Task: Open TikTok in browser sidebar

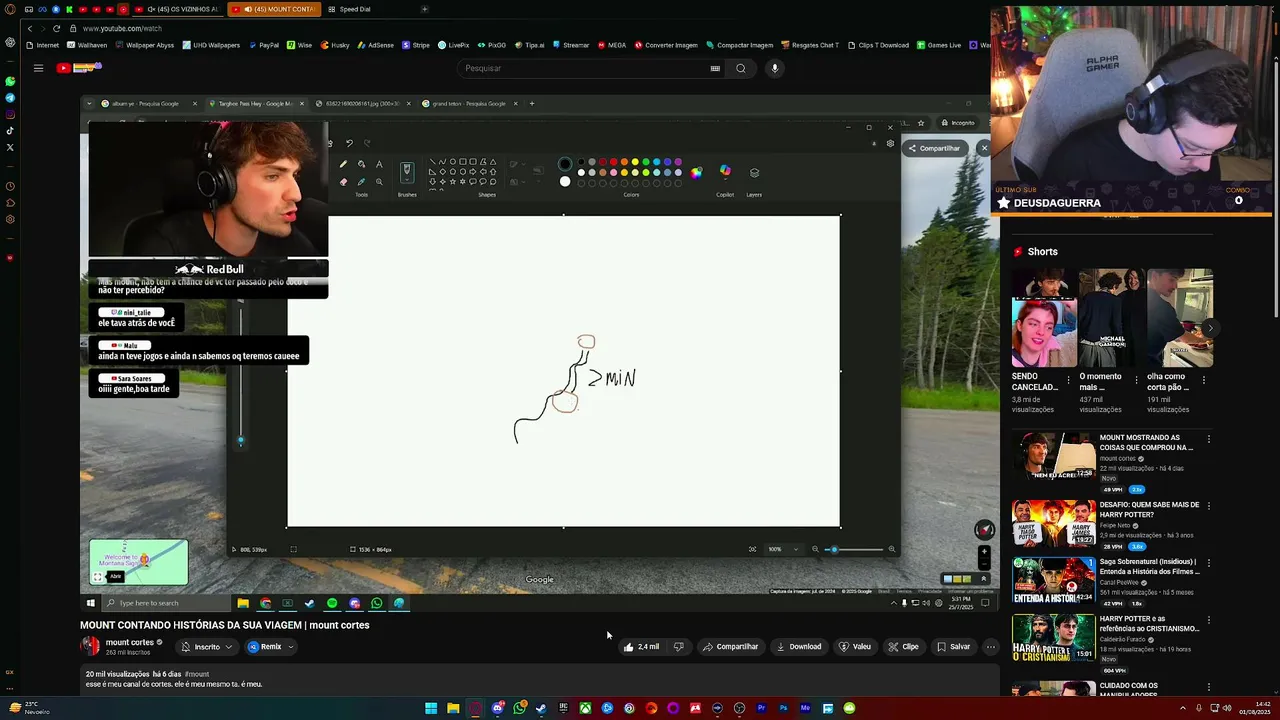Action: tap(10, 130)
